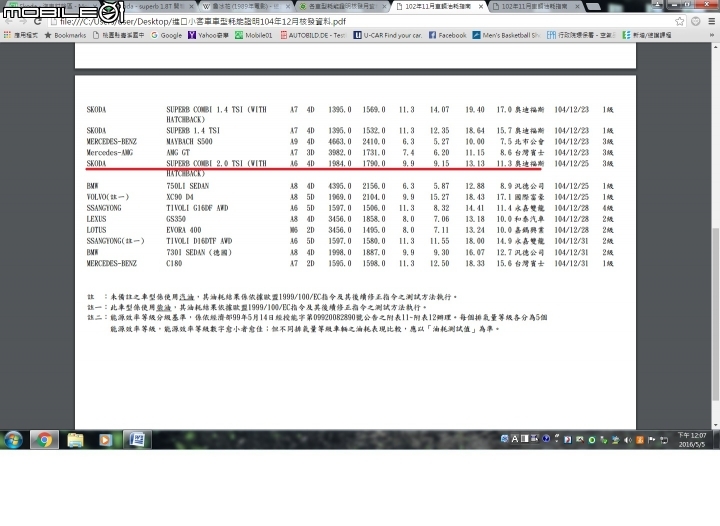
Task: Open the Men's Basketball bookmark
Action: (506, 35)
